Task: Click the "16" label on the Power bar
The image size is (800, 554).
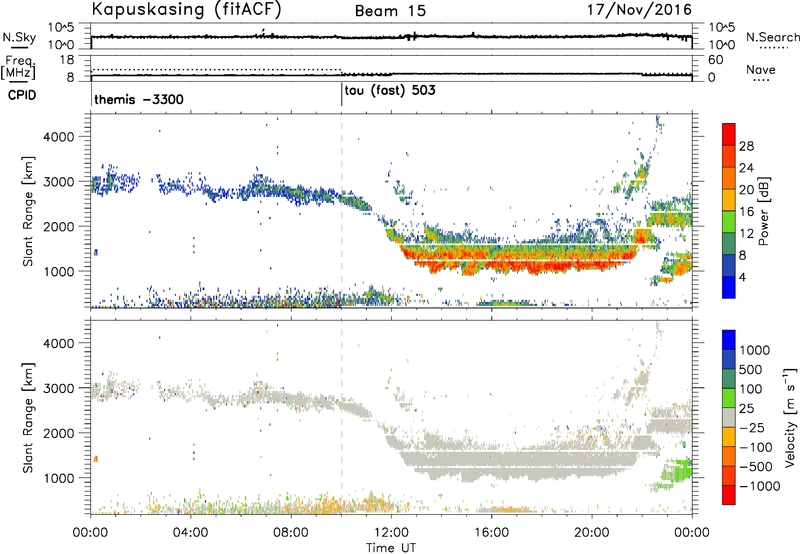Action: tap(746, 212)
